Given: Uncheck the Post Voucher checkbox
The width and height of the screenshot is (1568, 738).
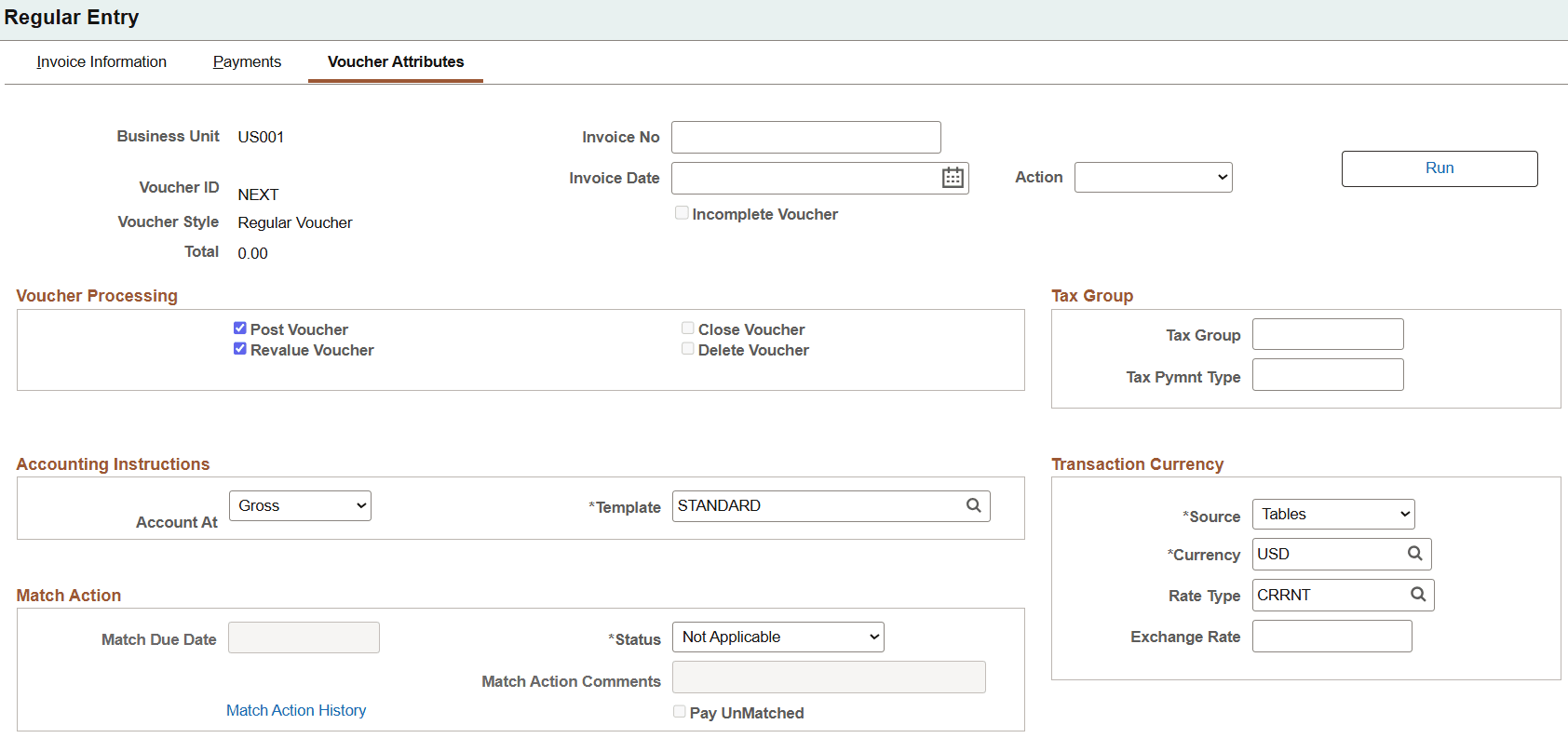Looking at the screenshot, I should point(240,329).
